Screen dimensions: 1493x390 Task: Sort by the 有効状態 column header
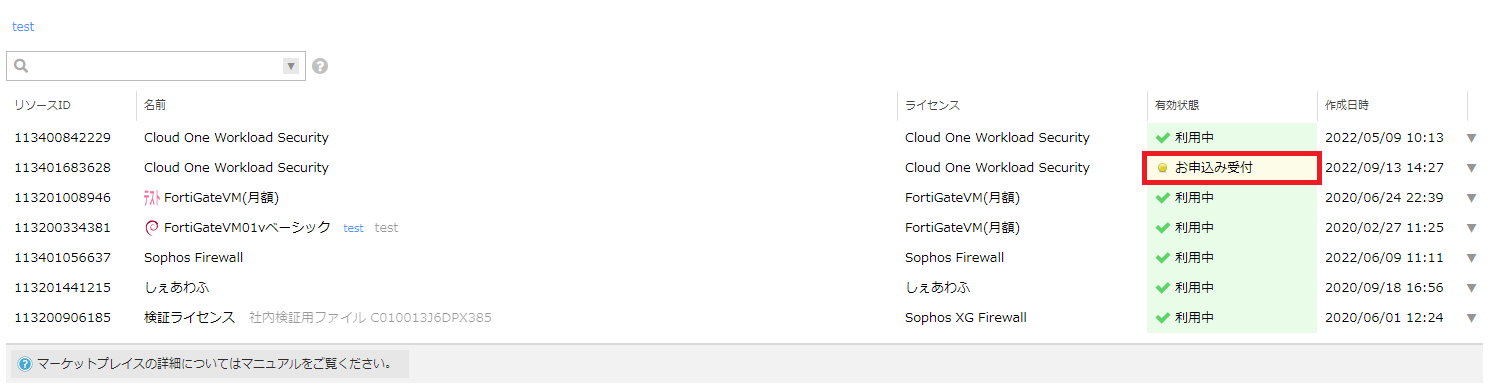[x=1176, y=105]
